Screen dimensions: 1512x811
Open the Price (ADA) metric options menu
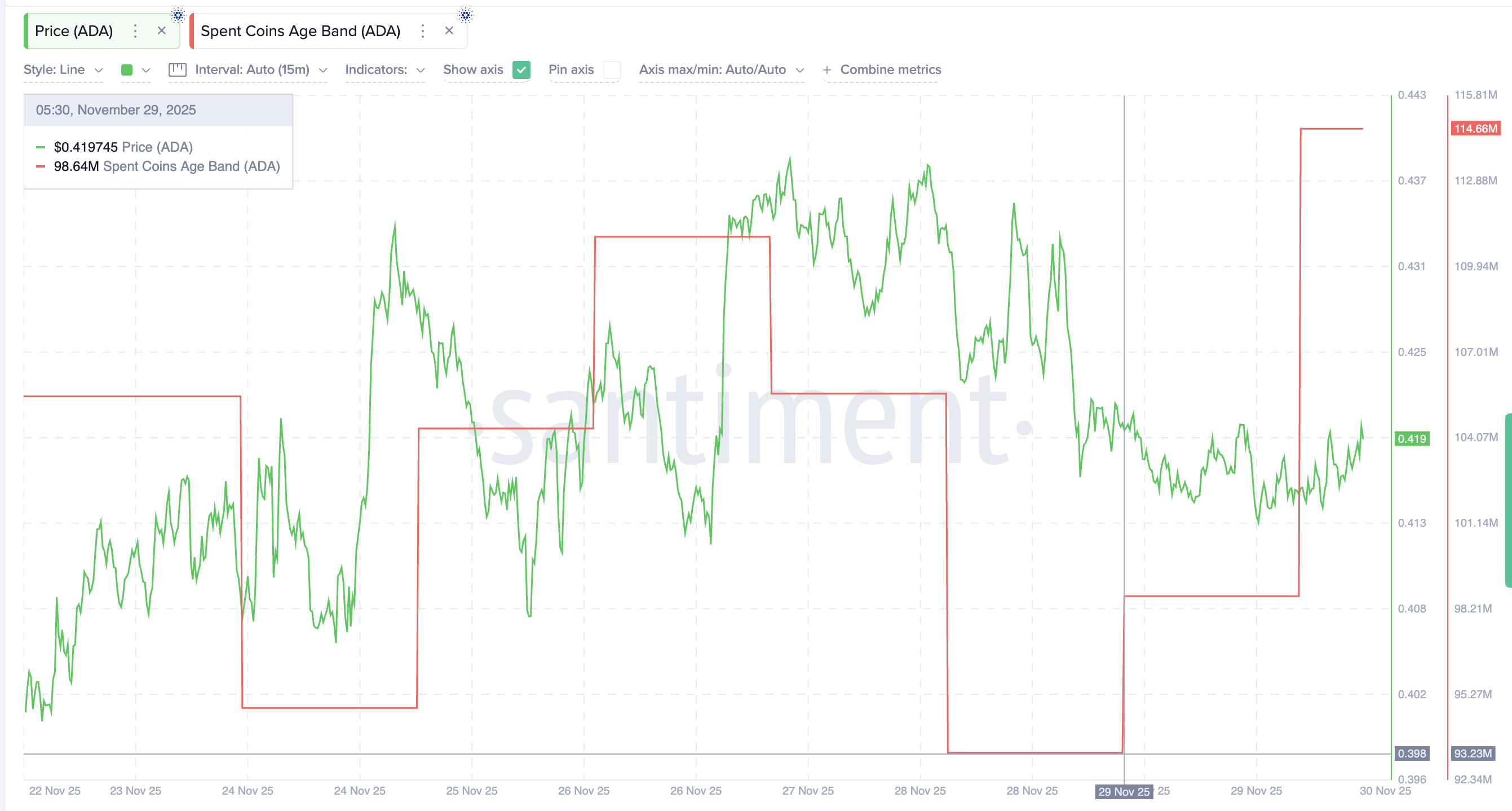point(136,31)
